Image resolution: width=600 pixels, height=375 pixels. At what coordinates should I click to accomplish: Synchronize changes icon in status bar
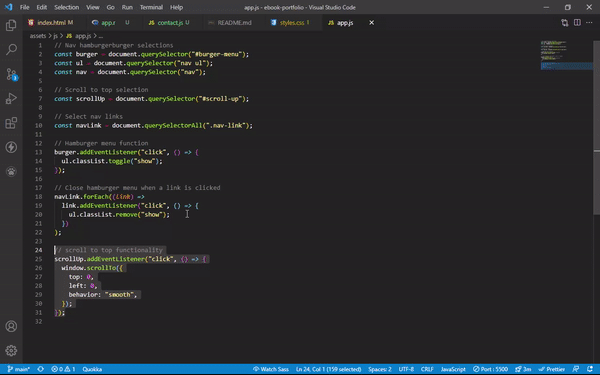(41, 369)
